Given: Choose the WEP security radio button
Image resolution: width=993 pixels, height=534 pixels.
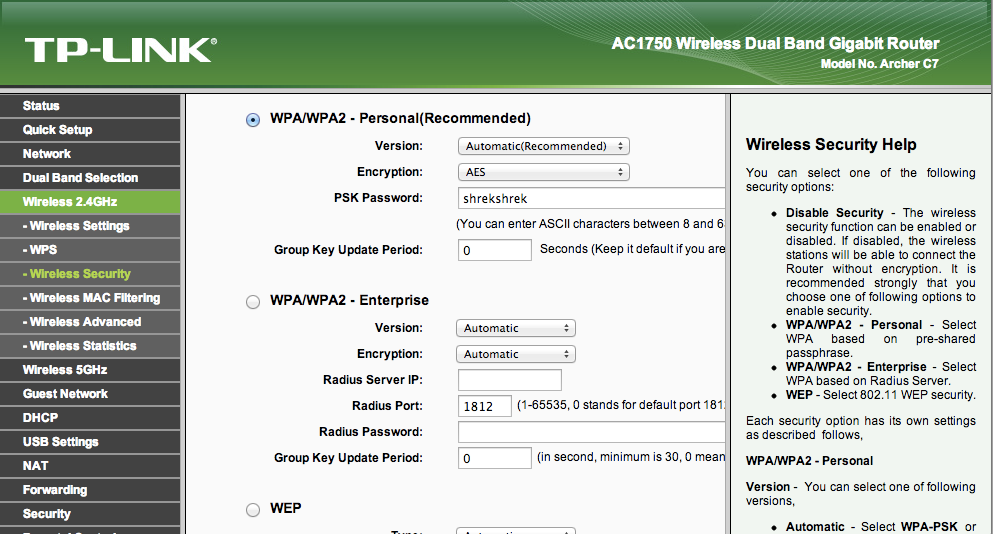Looking at the screenshot, I should (253, 510).
